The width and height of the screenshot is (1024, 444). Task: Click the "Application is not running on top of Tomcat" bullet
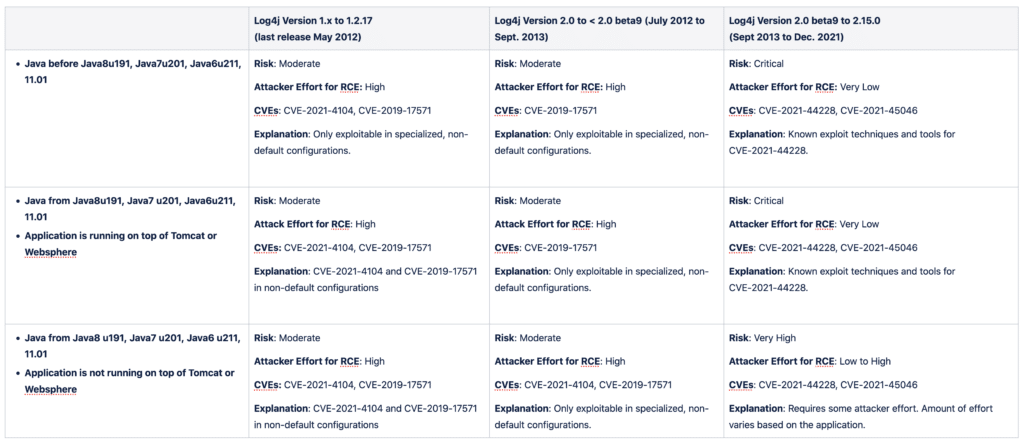point(137,373)
